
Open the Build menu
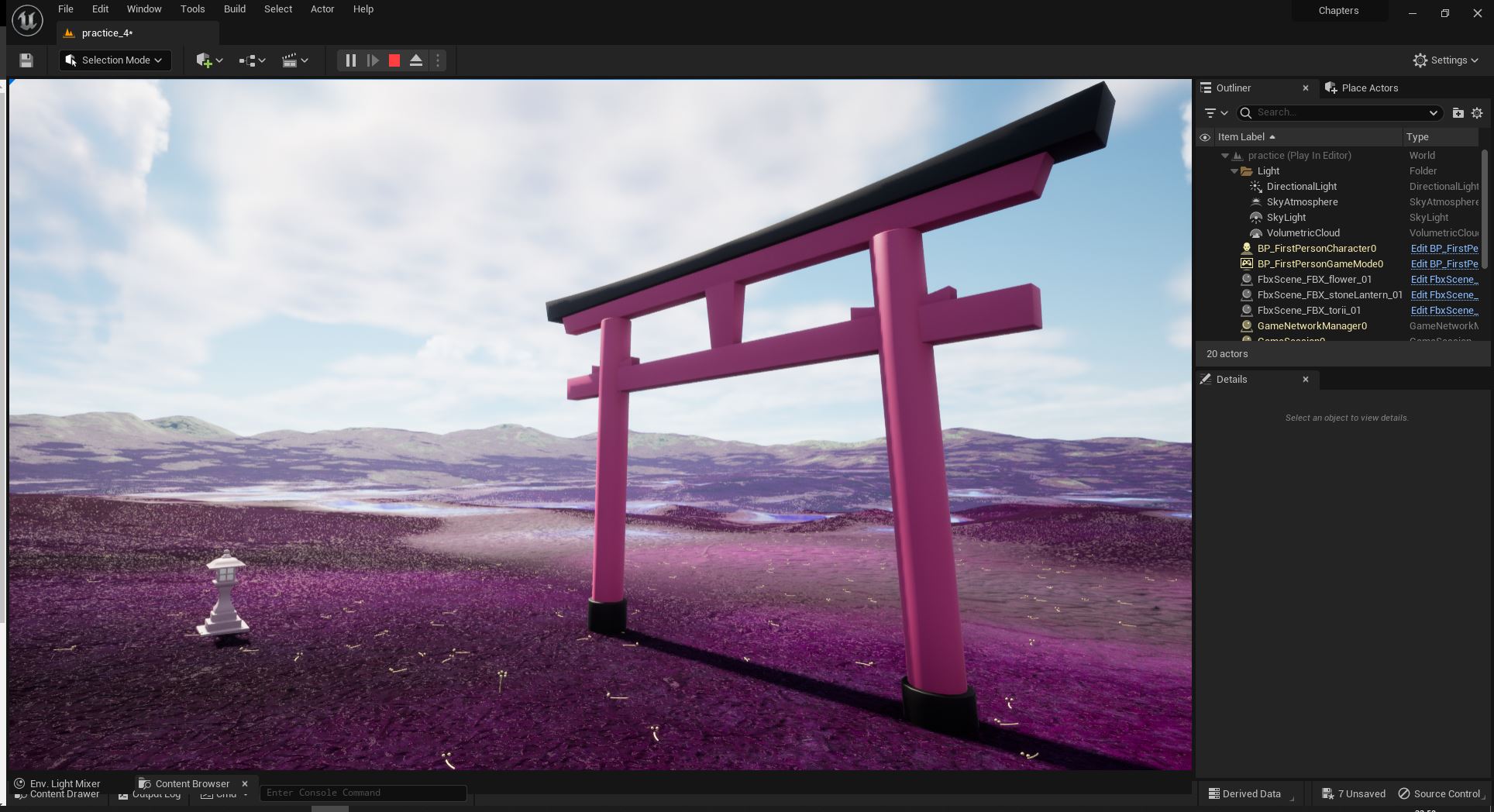pos(234,9)
